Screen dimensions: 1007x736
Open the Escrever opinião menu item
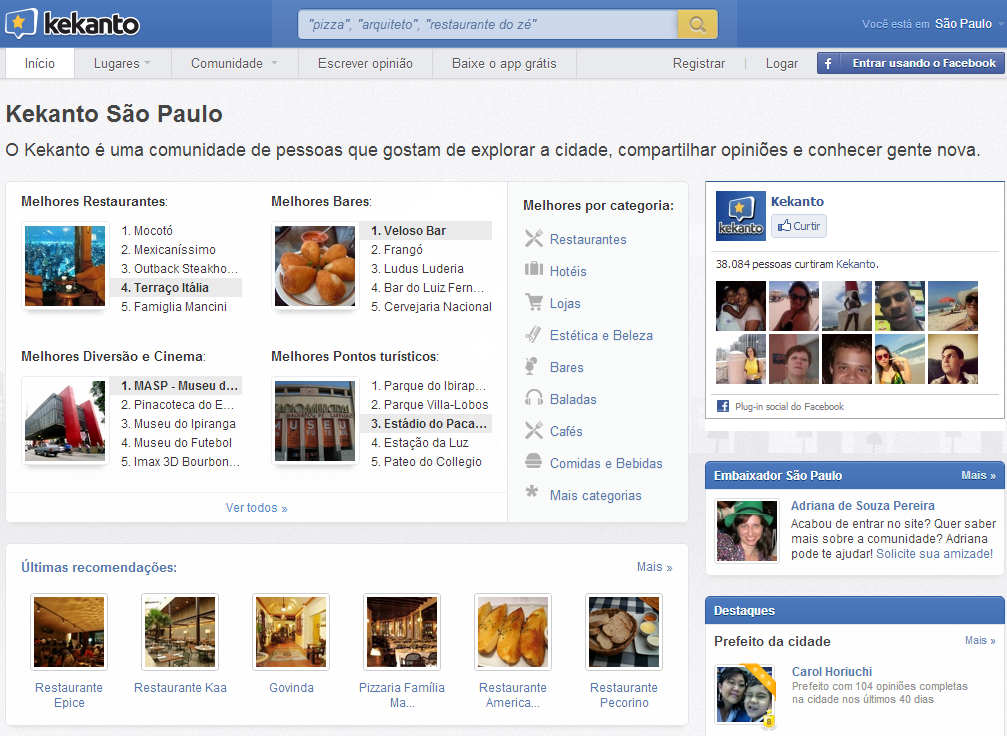(x=365, y=64)
